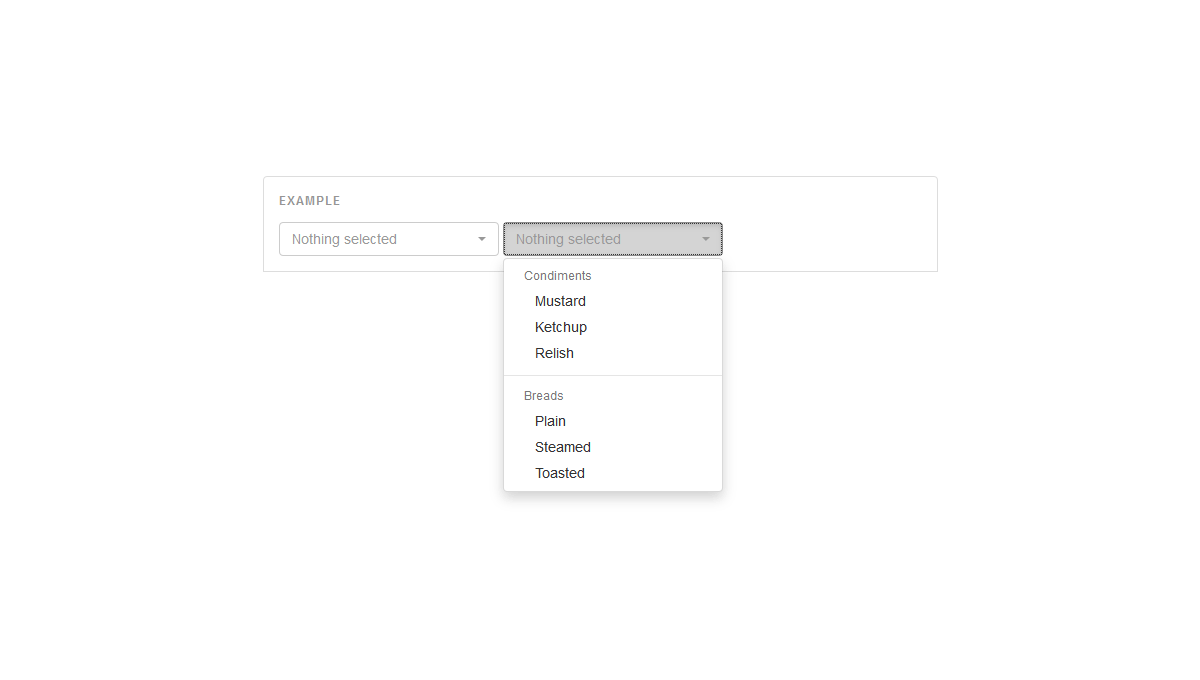Open the first Nothing selected dropdown
This screenshot has height=680, width=1200.
click(388, 239)
